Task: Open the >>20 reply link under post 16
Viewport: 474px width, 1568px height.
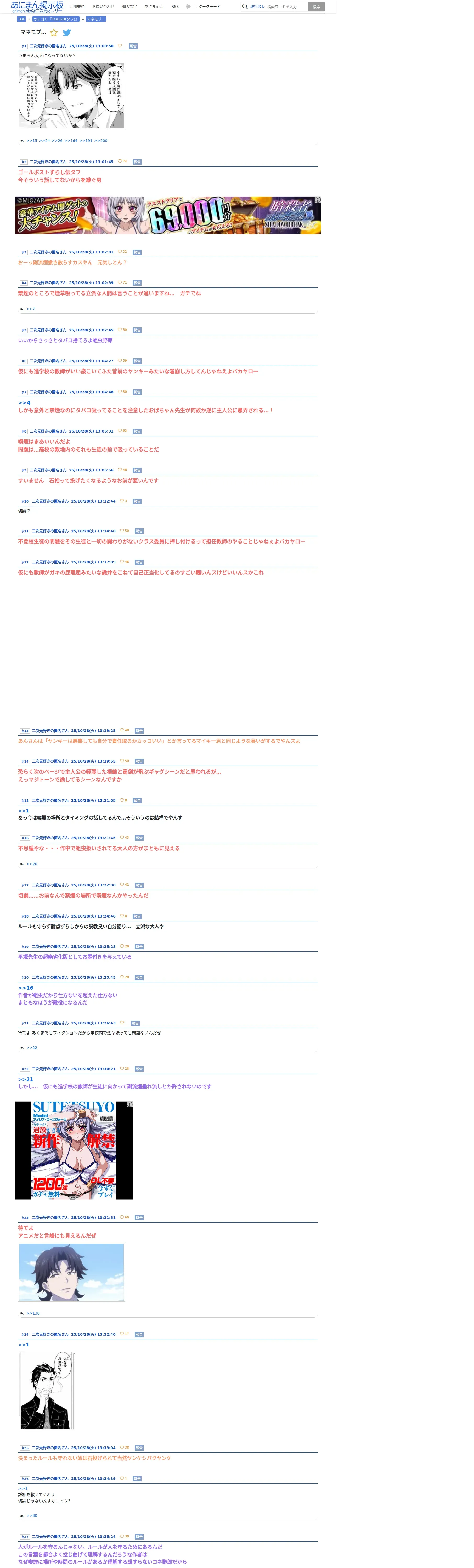Action: point(32,864)
